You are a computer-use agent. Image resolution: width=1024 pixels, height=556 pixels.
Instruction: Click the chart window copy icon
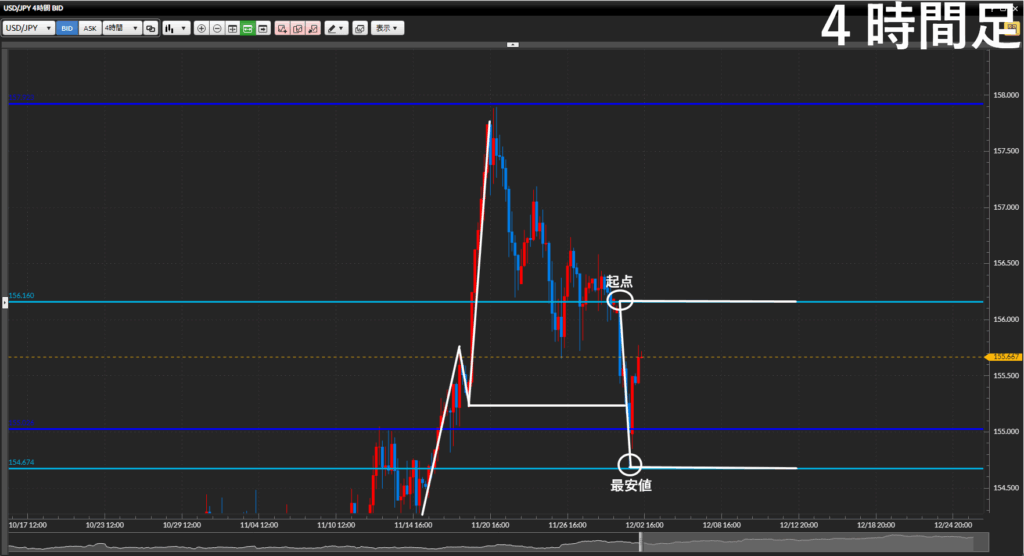(x=359, y=28)
